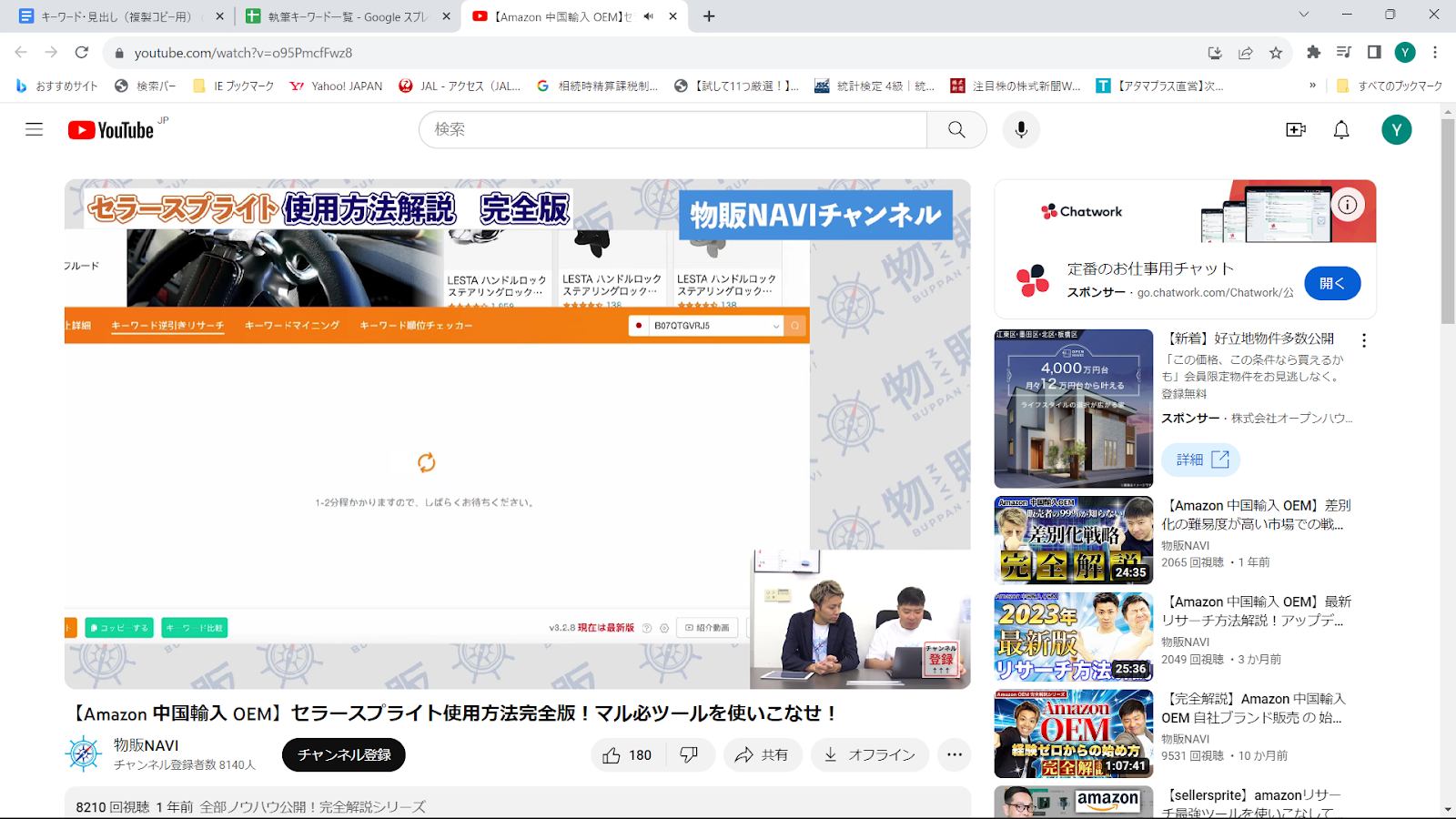Open Yahoo! JAPAN bookmark

pos(336,86)
